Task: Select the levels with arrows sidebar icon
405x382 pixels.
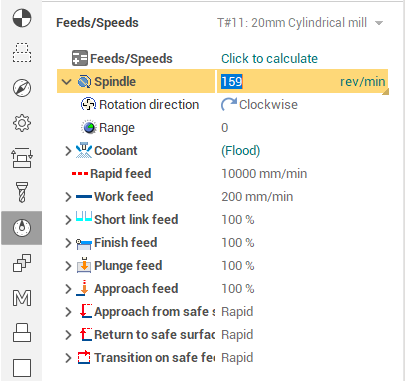Action: 22,158
